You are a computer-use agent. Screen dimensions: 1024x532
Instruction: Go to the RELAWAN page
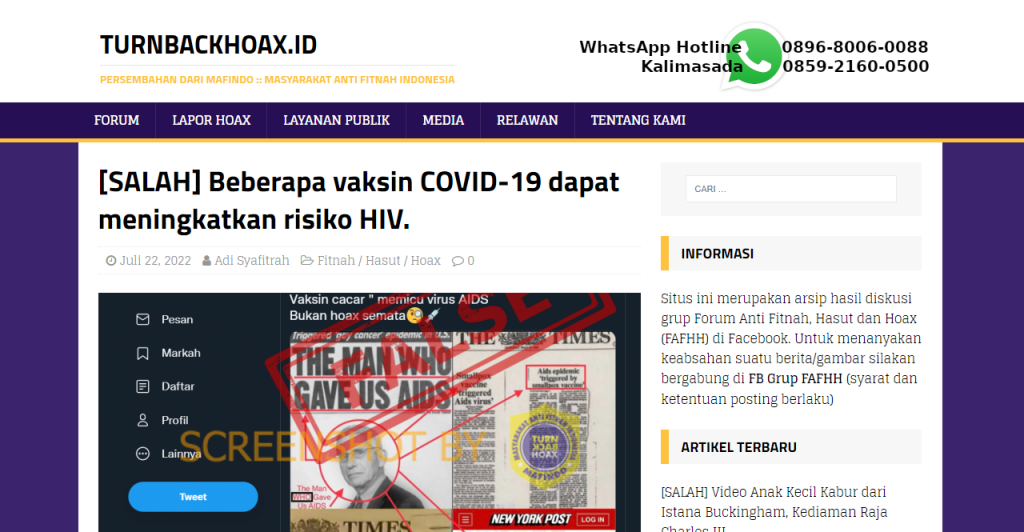pyautogui.click(x=527, y=120)
